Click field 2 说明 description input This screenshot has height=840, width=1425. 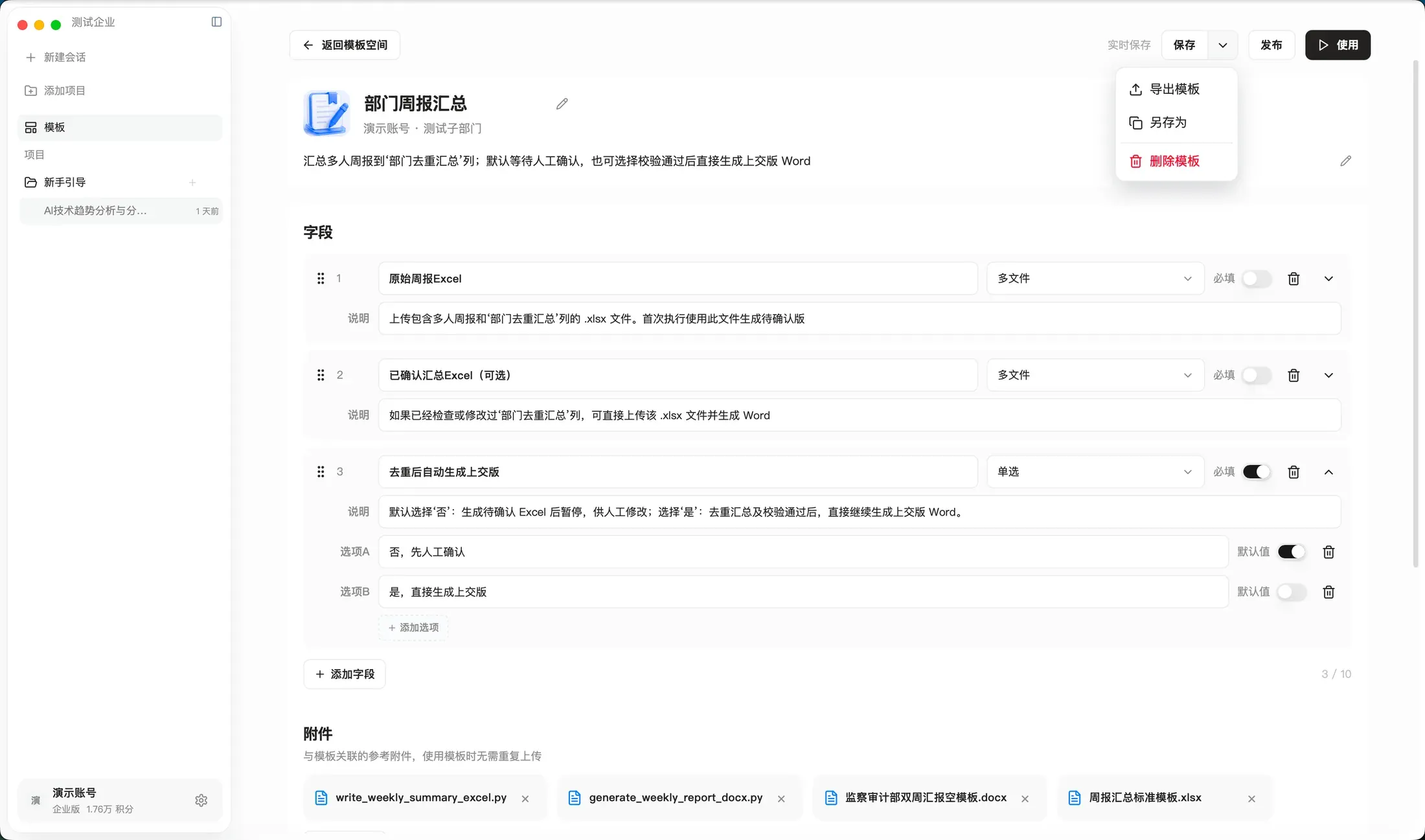[x=860, y=415]
